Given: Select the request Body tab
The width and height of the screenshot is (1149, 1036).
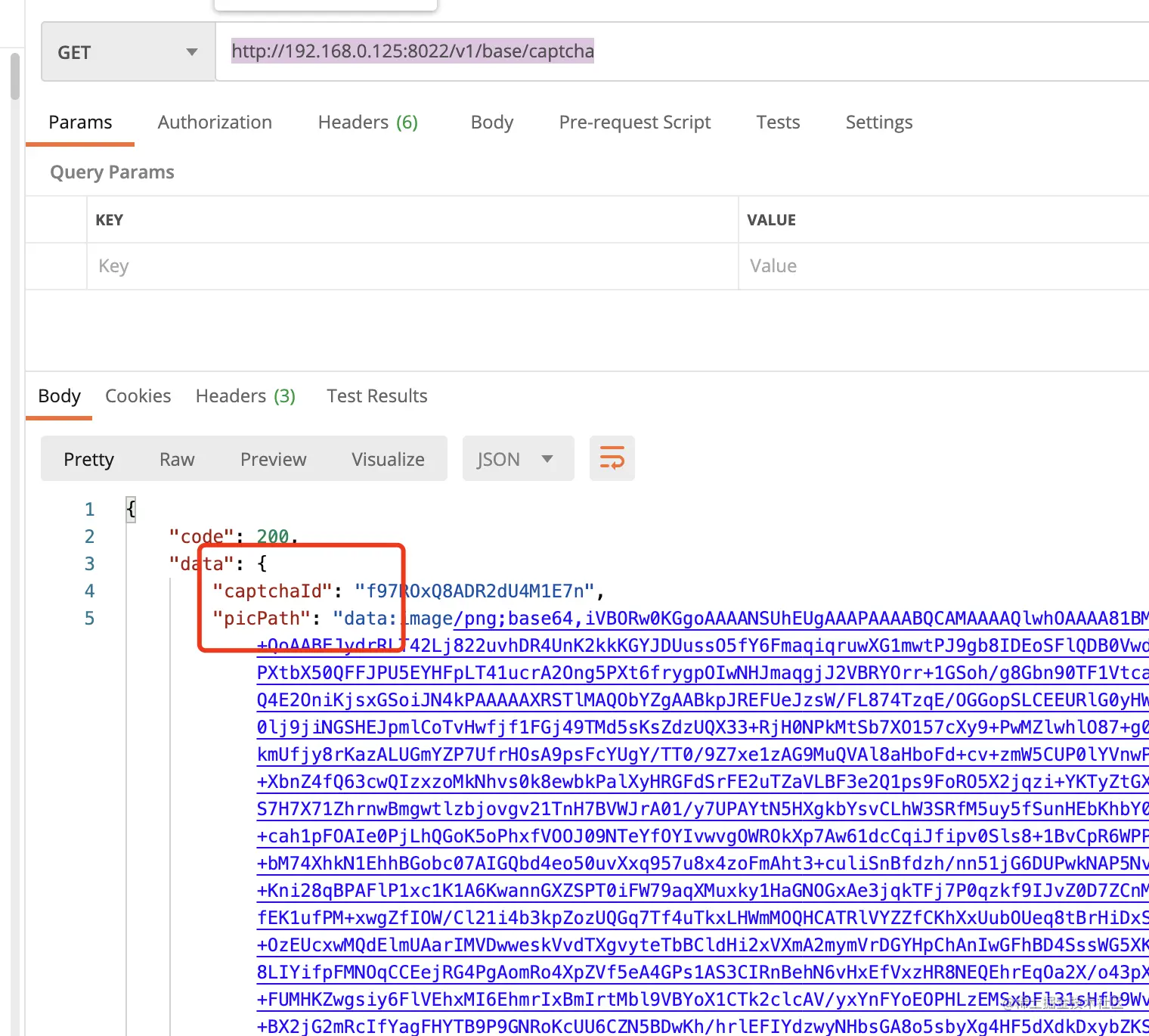Looking at the screenshot, I should point(492,123).
